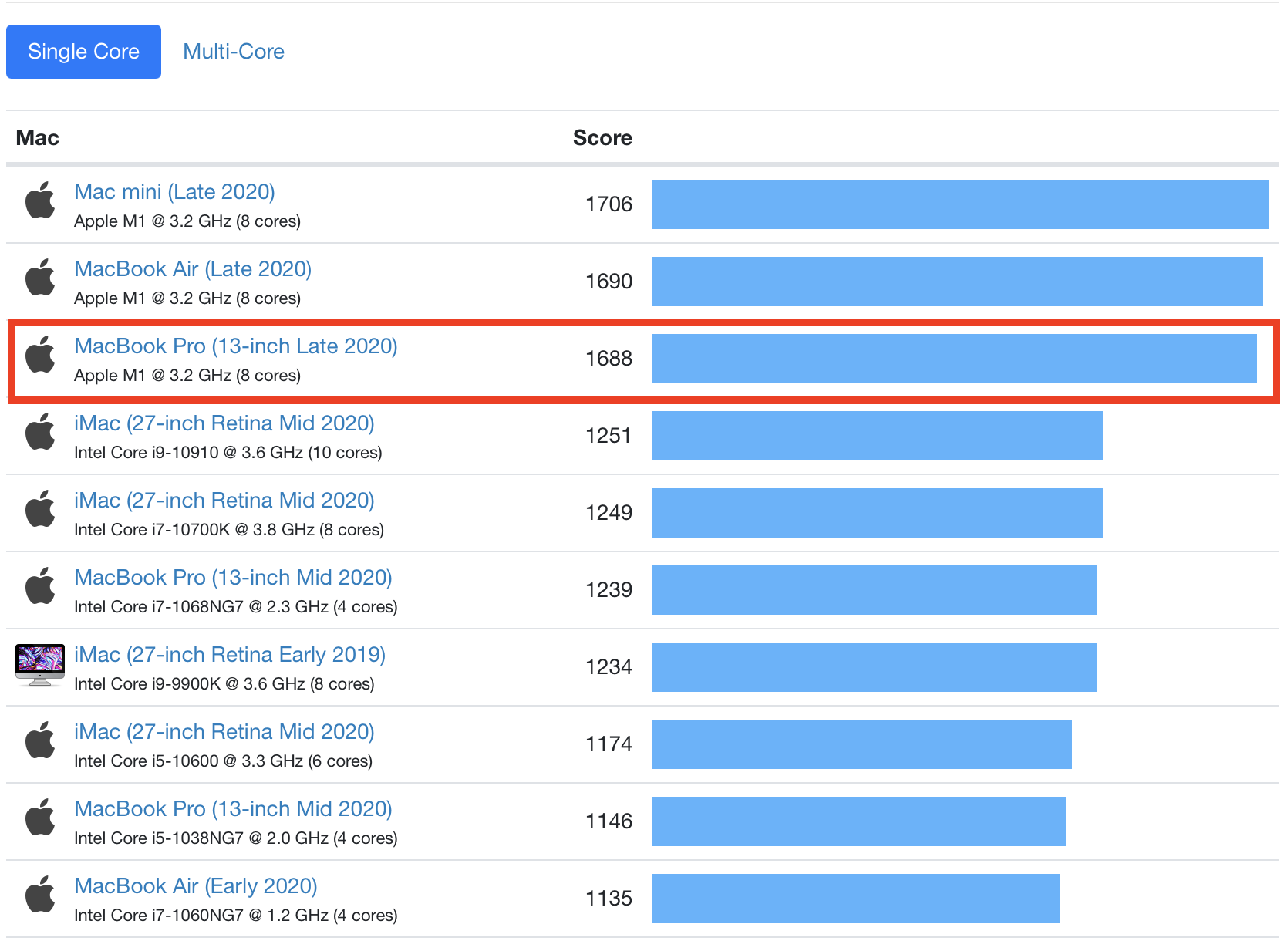Click the score bar for score 1688

[x=954, y=359]
